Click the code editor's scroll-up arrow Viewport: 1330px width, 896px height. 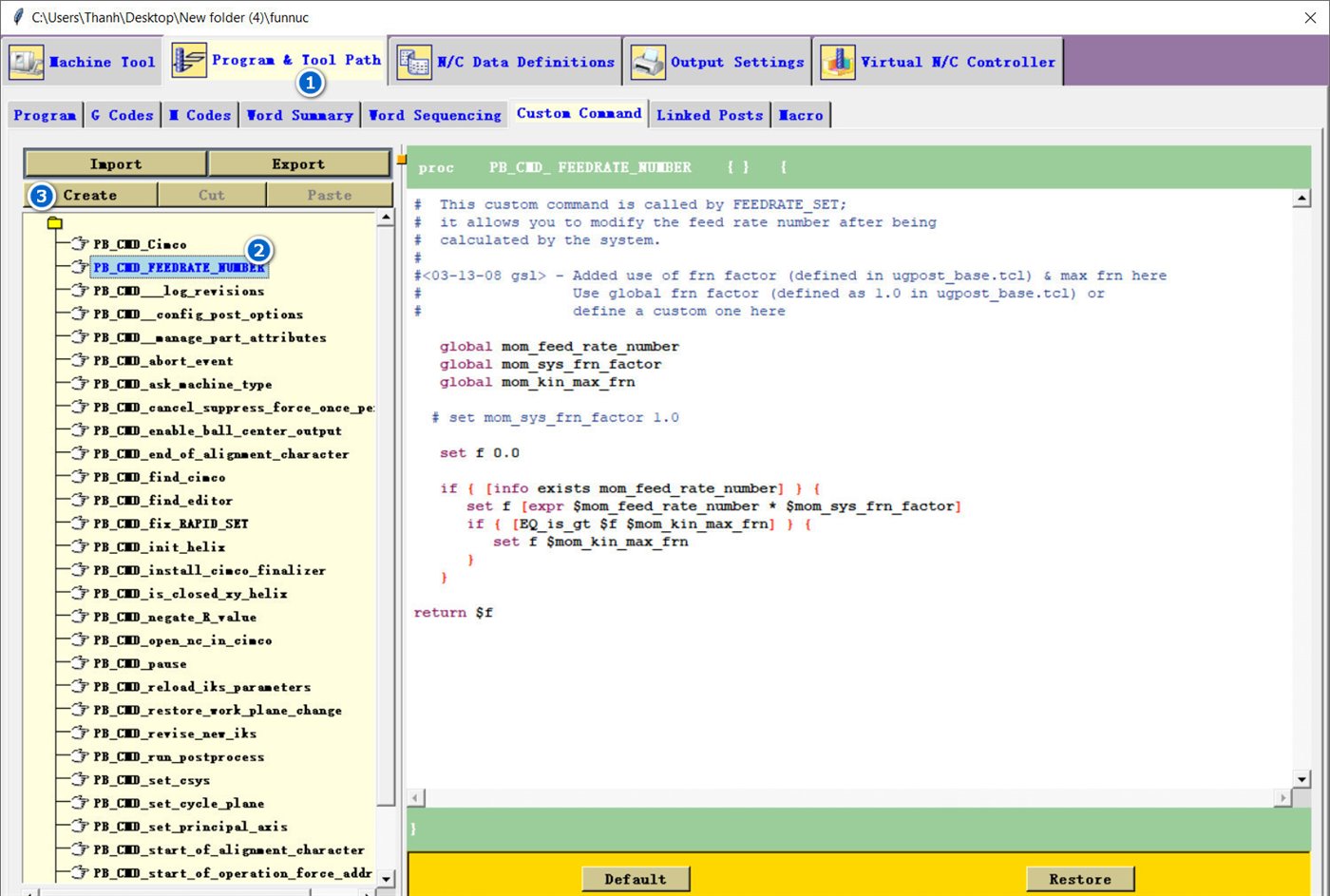click(x=1301, y=199)
